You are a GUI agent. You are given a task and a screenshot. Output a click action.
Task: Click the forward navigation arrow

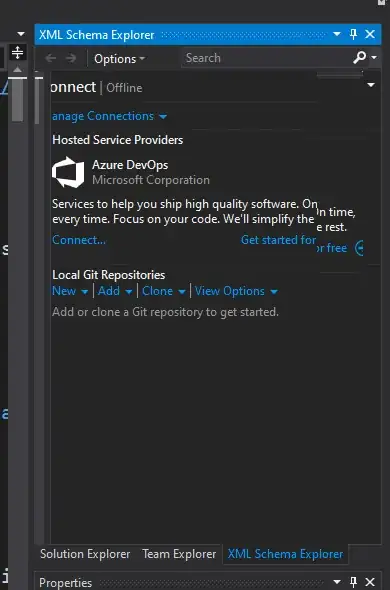(x=71, y=58)
